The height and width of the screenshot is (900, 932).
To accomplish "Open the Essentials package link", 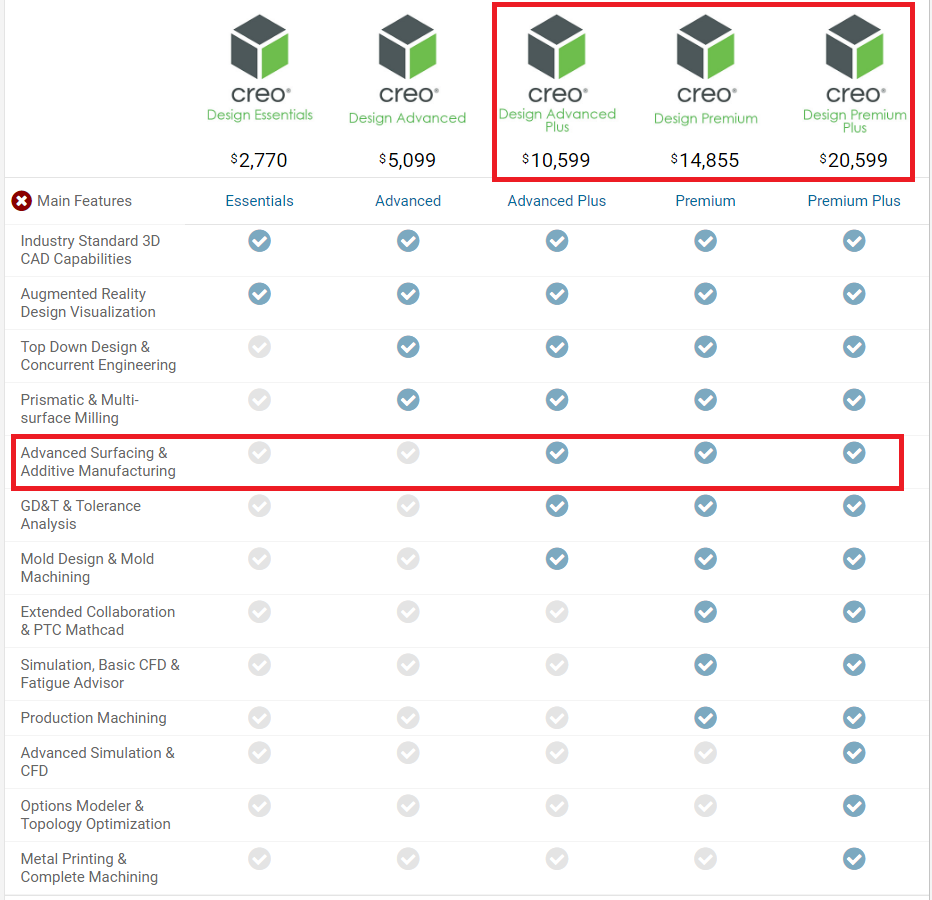I will point(260,201).
